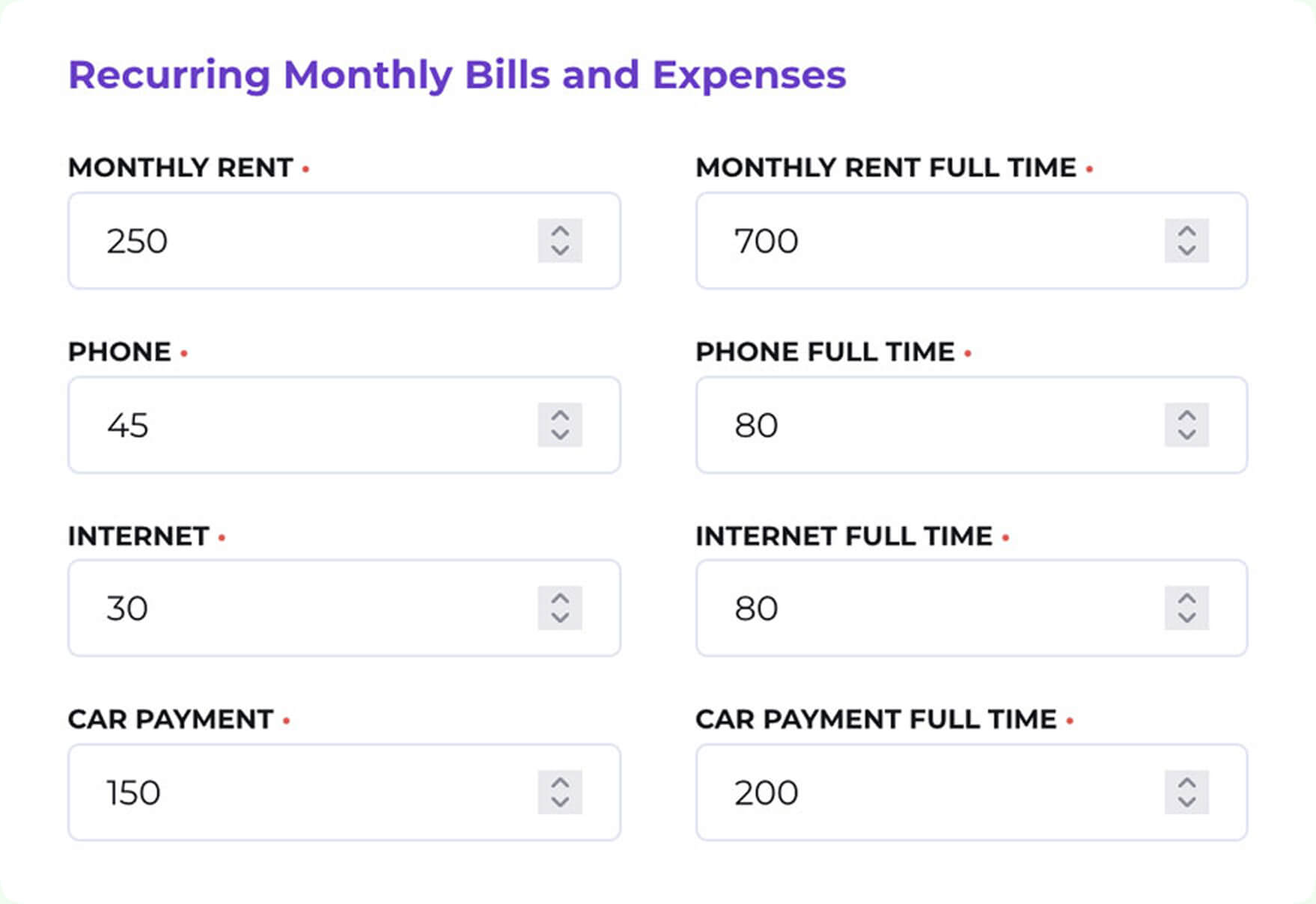
Task: Decrease the Car Payment Full Time amount
Action: [x=1187, y=802]
